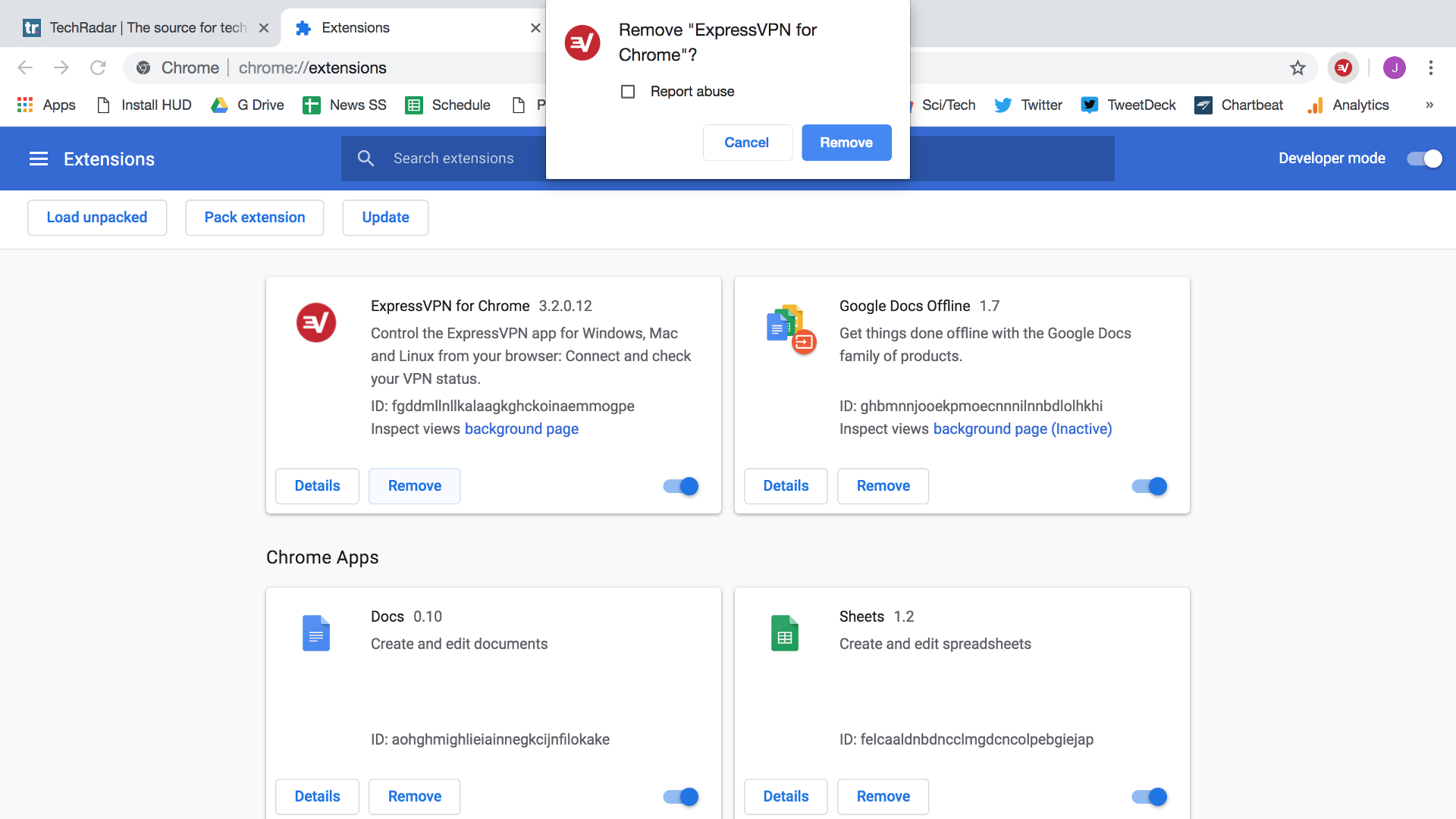Click the search magnifier icon

pyautogui.click(x=366, y=158)
